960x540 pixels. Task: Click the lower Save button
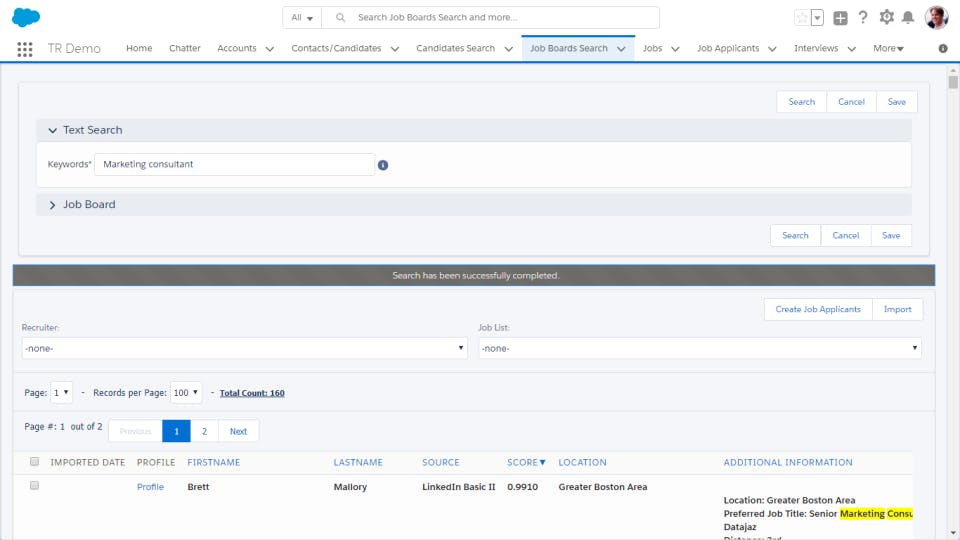(x=891, y=235)
